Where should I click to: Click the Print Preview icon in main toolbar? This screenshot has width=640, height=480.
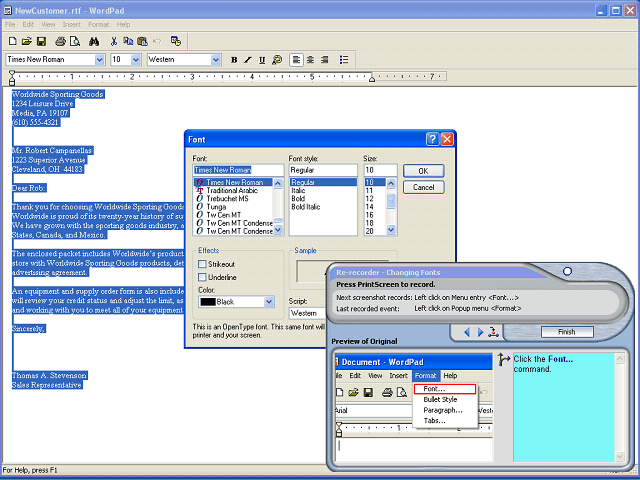point(75,41)
